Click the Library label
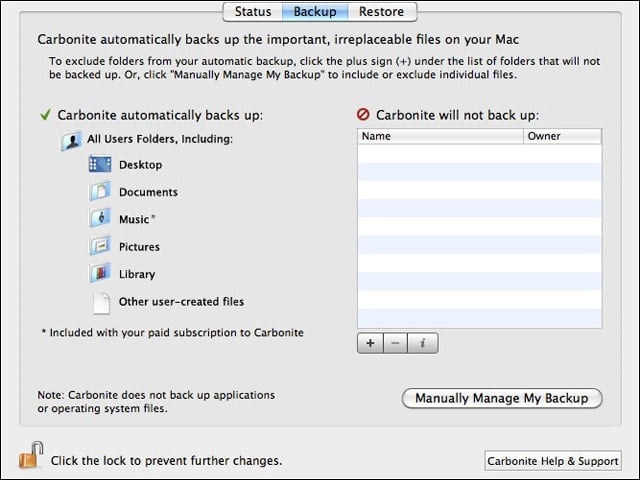 click(137, 274)
